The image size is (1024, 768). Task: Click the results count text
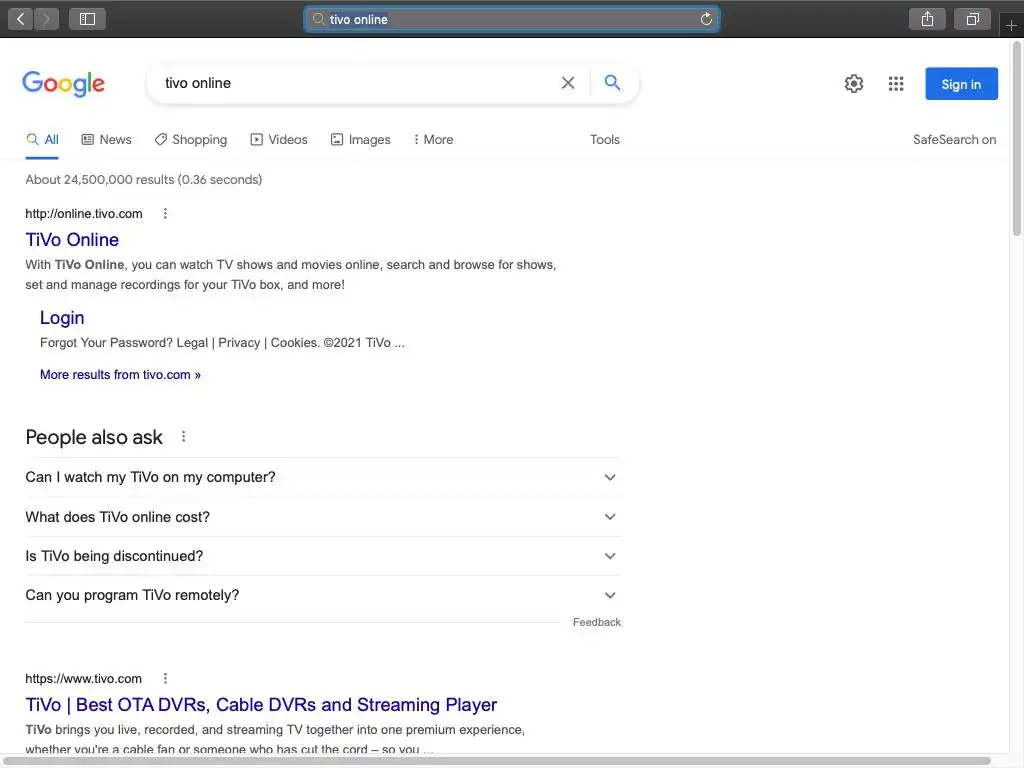point(144,180)
